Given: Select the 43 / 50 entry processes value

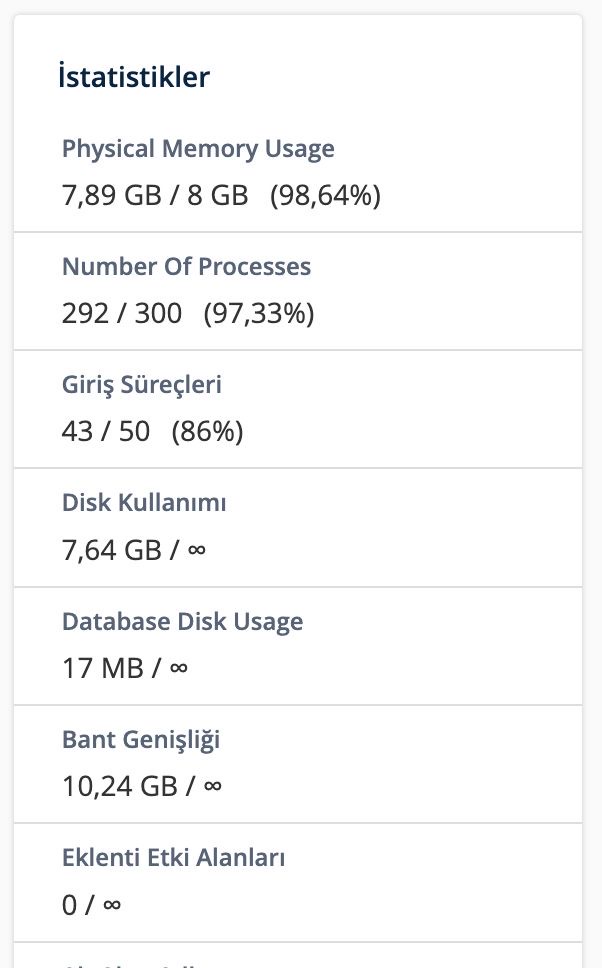Looking at the screenshot, I should click(106, 432).
